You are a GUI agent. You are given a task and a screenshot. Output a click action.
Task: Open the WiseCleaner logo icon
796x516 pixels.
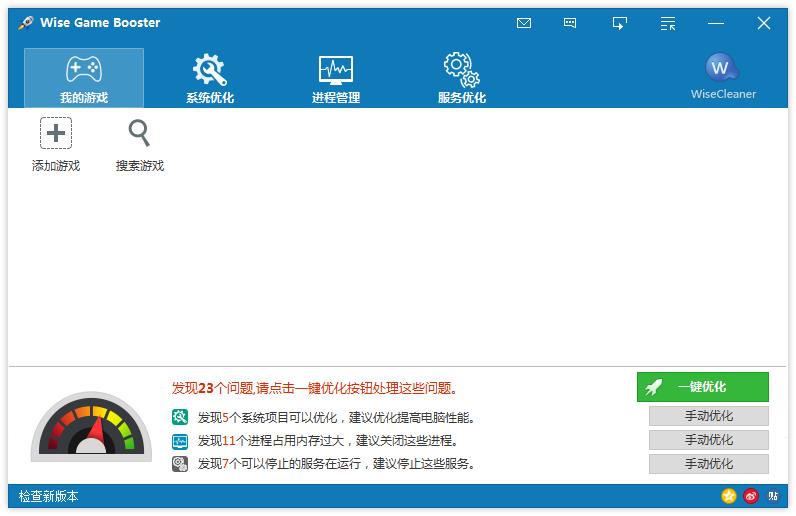pyautogui.click(x=722, y=68)
